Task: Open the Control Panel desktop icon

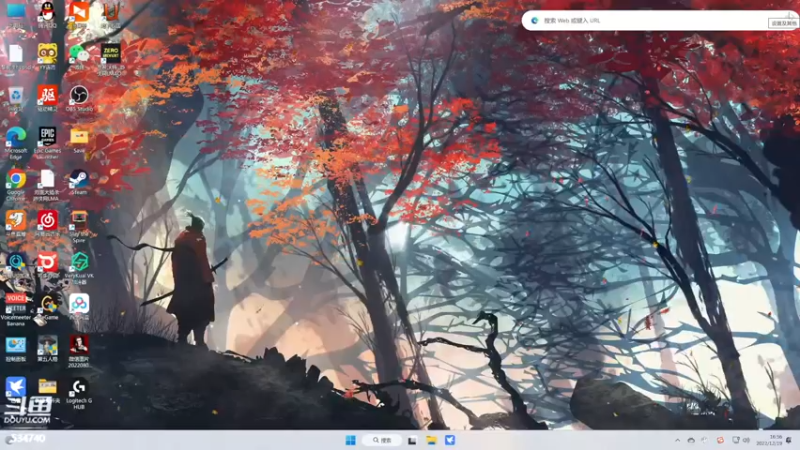Action: coord(16,346)
